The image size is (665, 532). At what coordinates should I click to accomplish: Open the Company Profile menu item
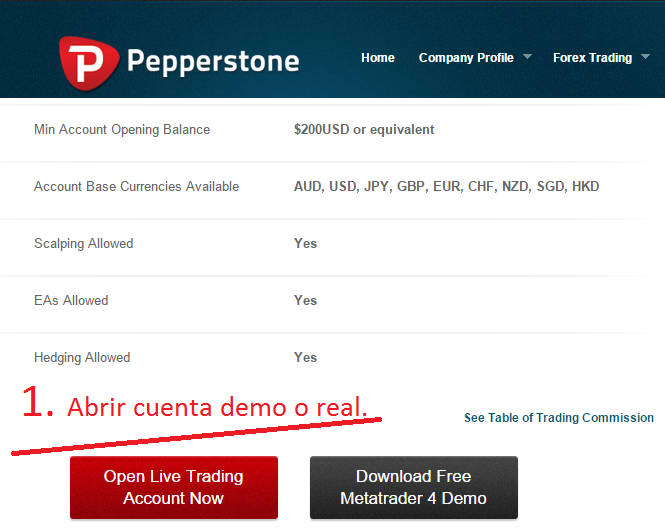(466, 58)
